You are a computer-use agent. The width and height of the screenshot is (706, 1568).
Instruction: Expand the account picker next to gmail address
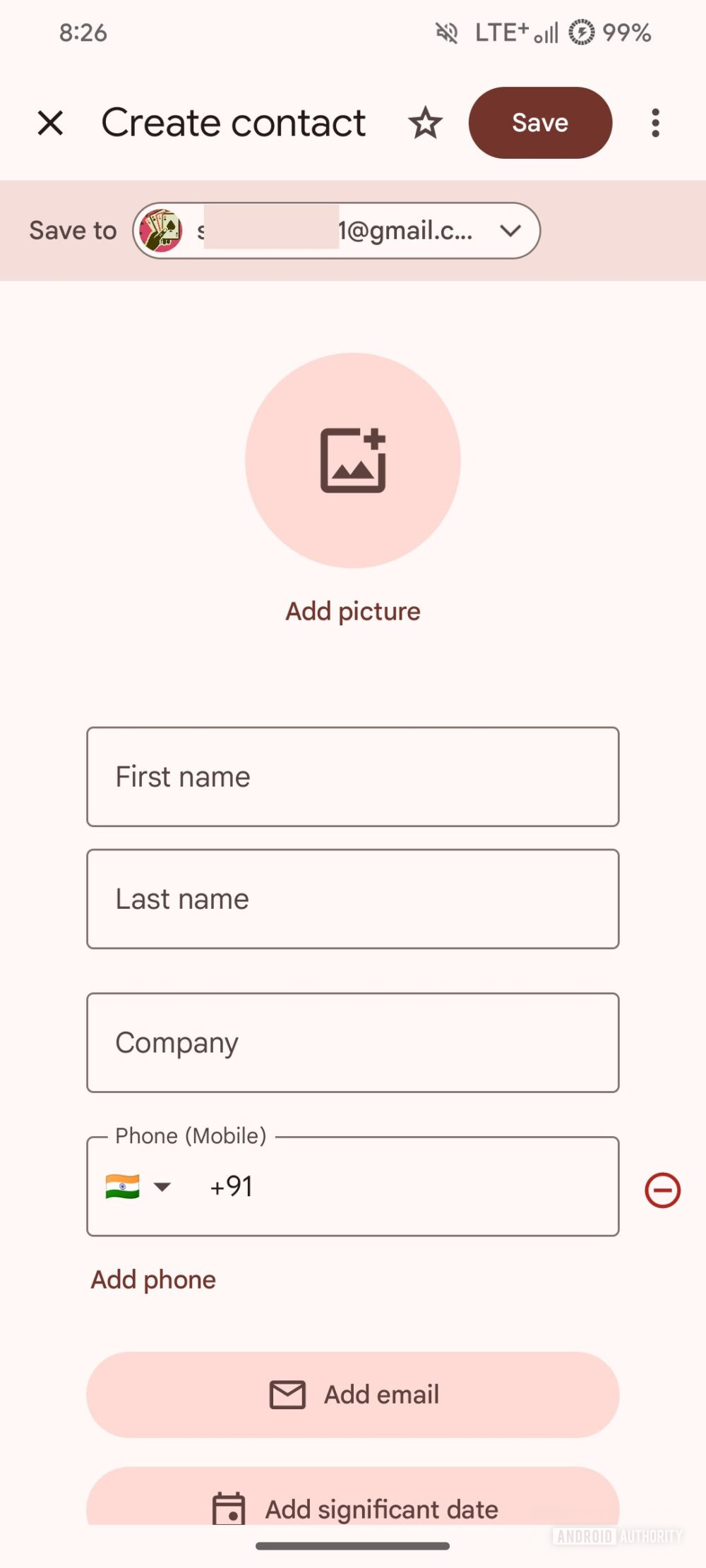pyautogui.click(x=512, y=231)
